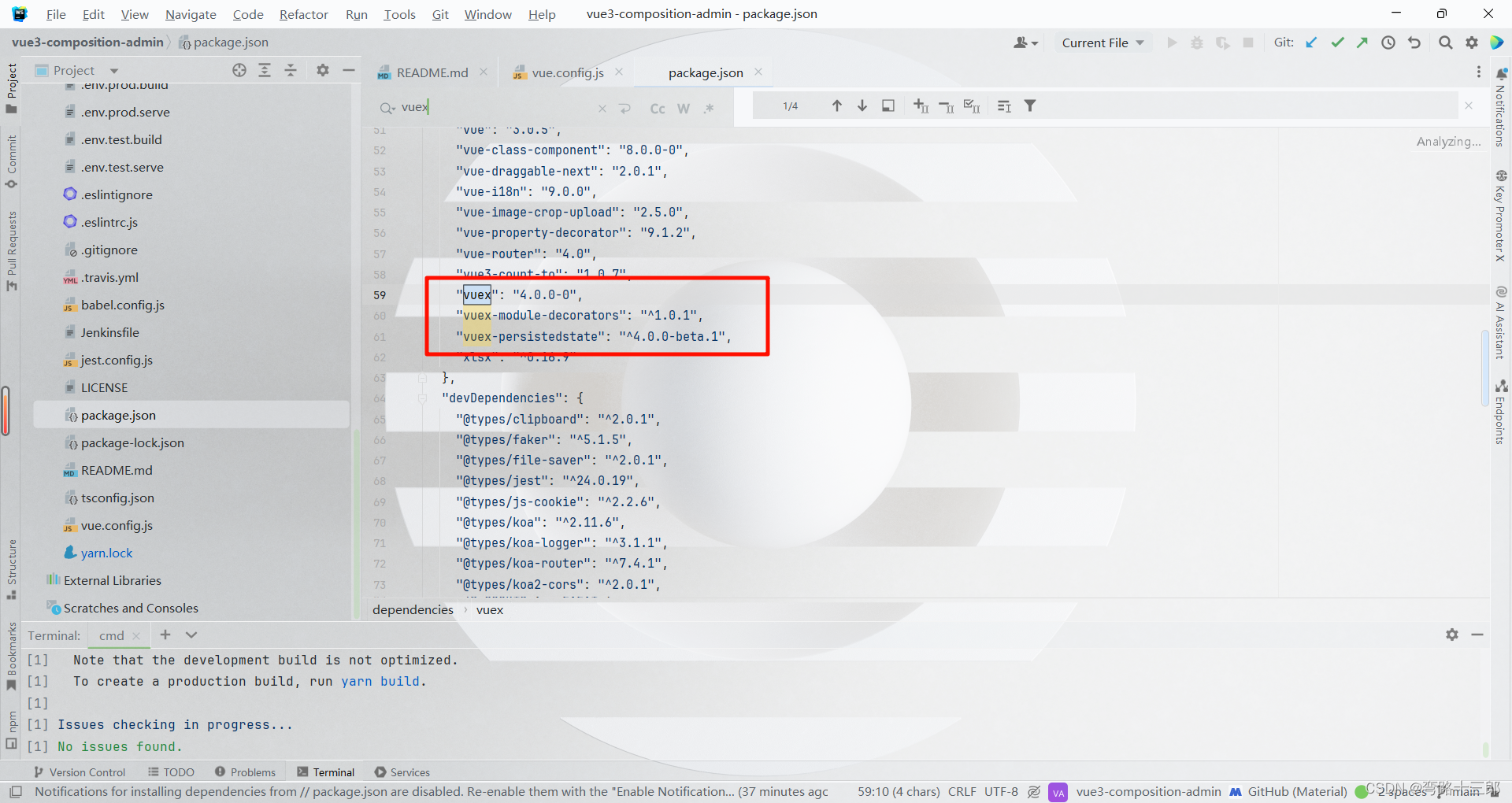Open AI Assistant side panel
Image resolution: width=1512 pixels, height=803 pixels.
1501,323
